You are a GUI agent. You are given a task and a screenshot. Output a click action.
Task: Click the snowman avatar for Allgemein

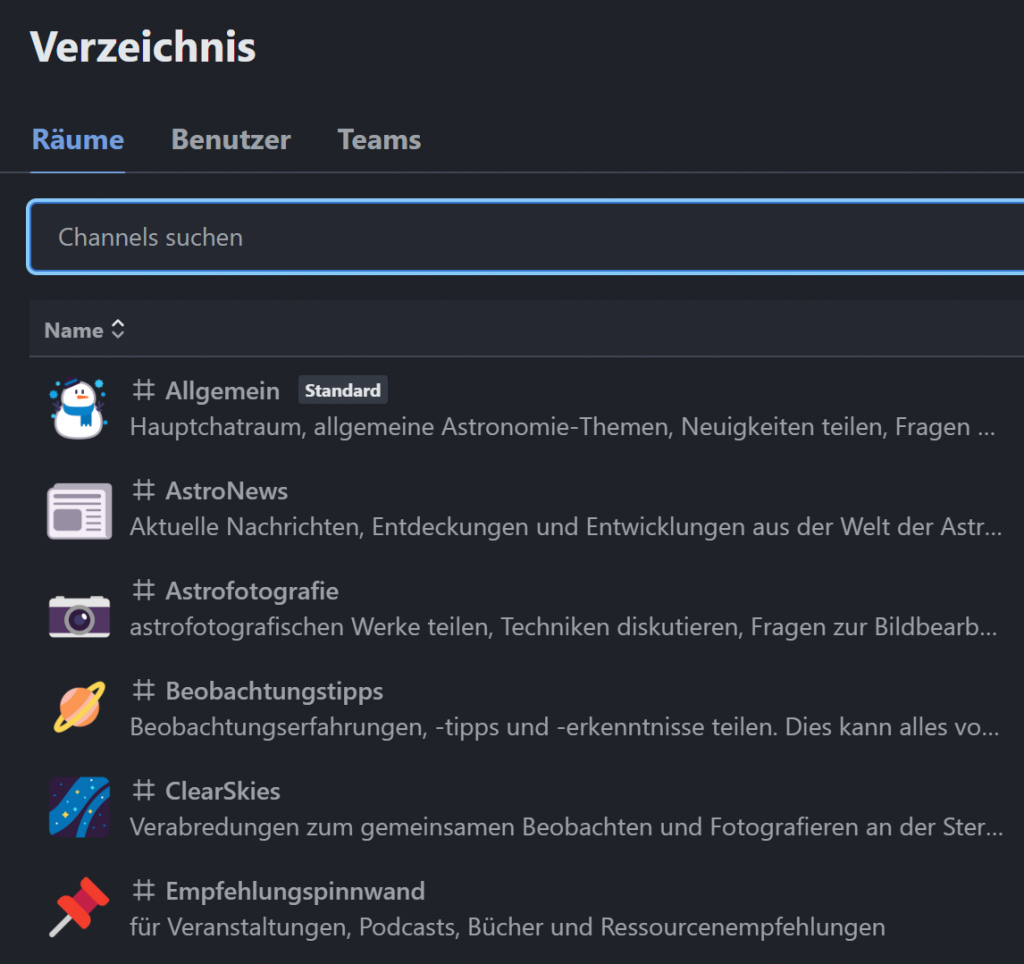(78, 409)
